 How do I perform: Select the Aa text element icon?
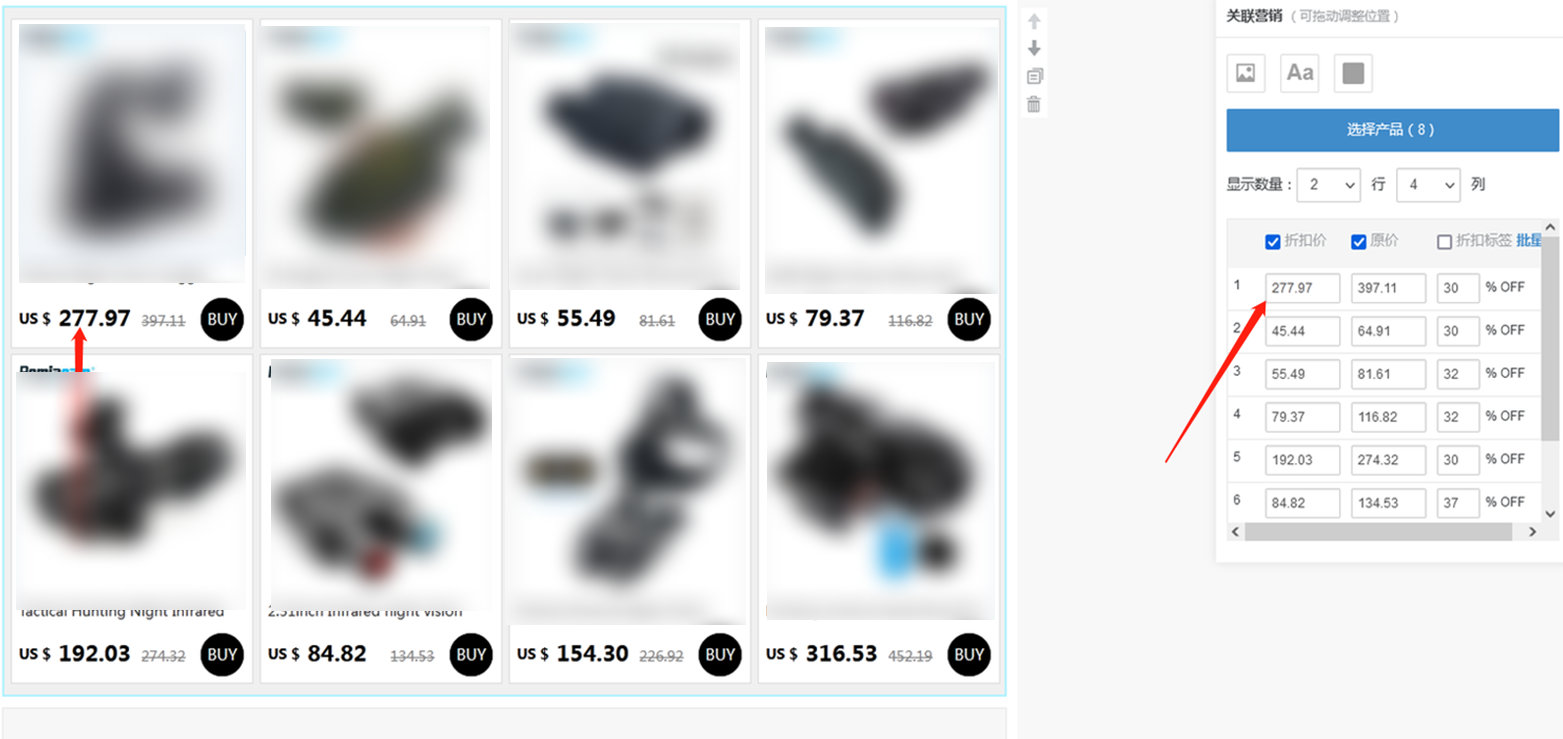pyautogui.click(x=1299, y=73)
